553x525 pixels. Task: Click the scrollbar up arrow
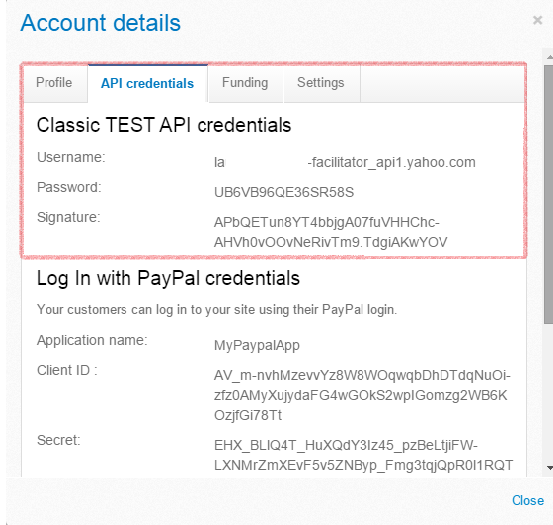(x=549, y=56)
